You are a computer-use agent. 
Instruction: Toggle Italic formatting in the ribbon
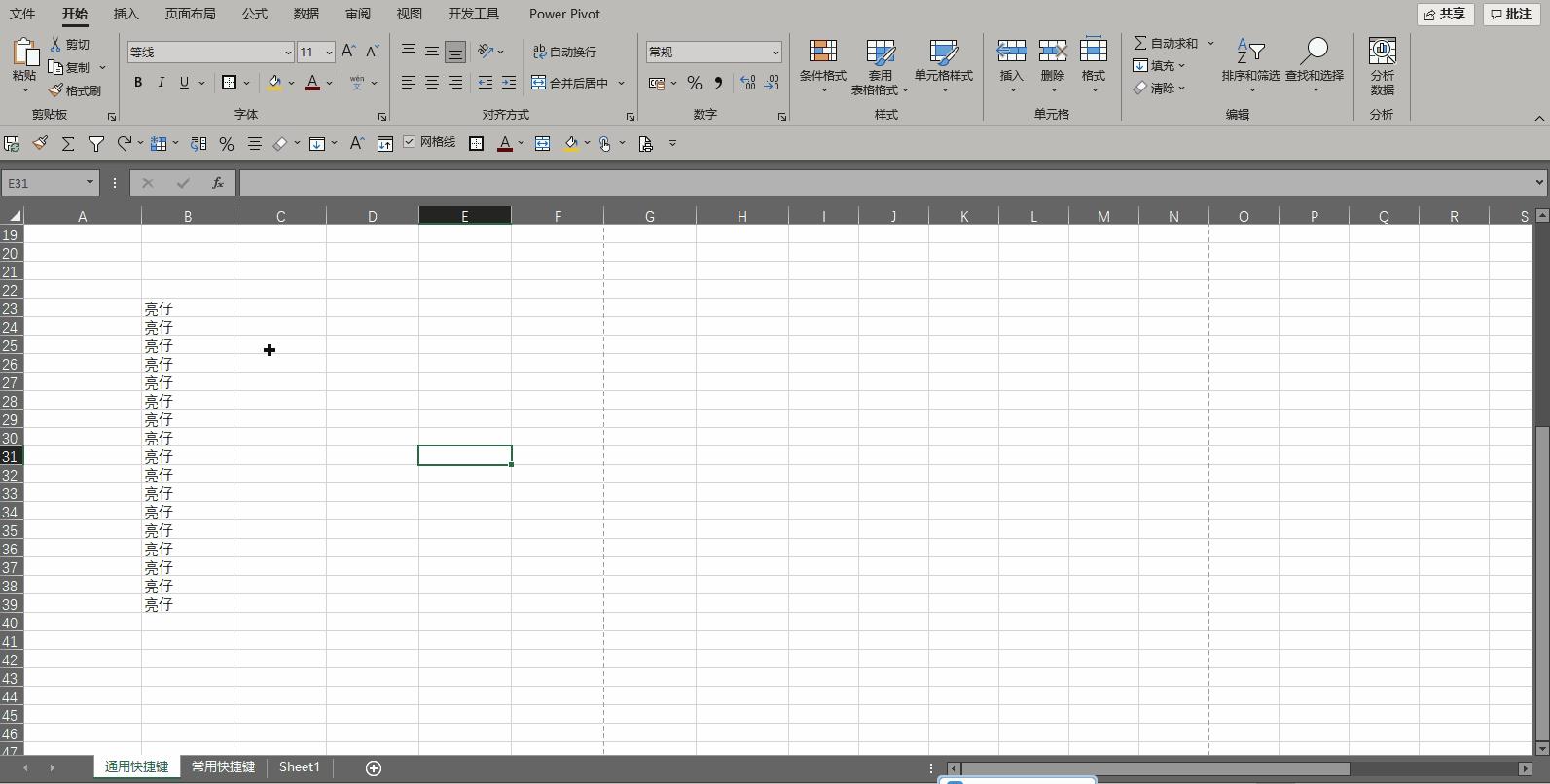[161, 83]
